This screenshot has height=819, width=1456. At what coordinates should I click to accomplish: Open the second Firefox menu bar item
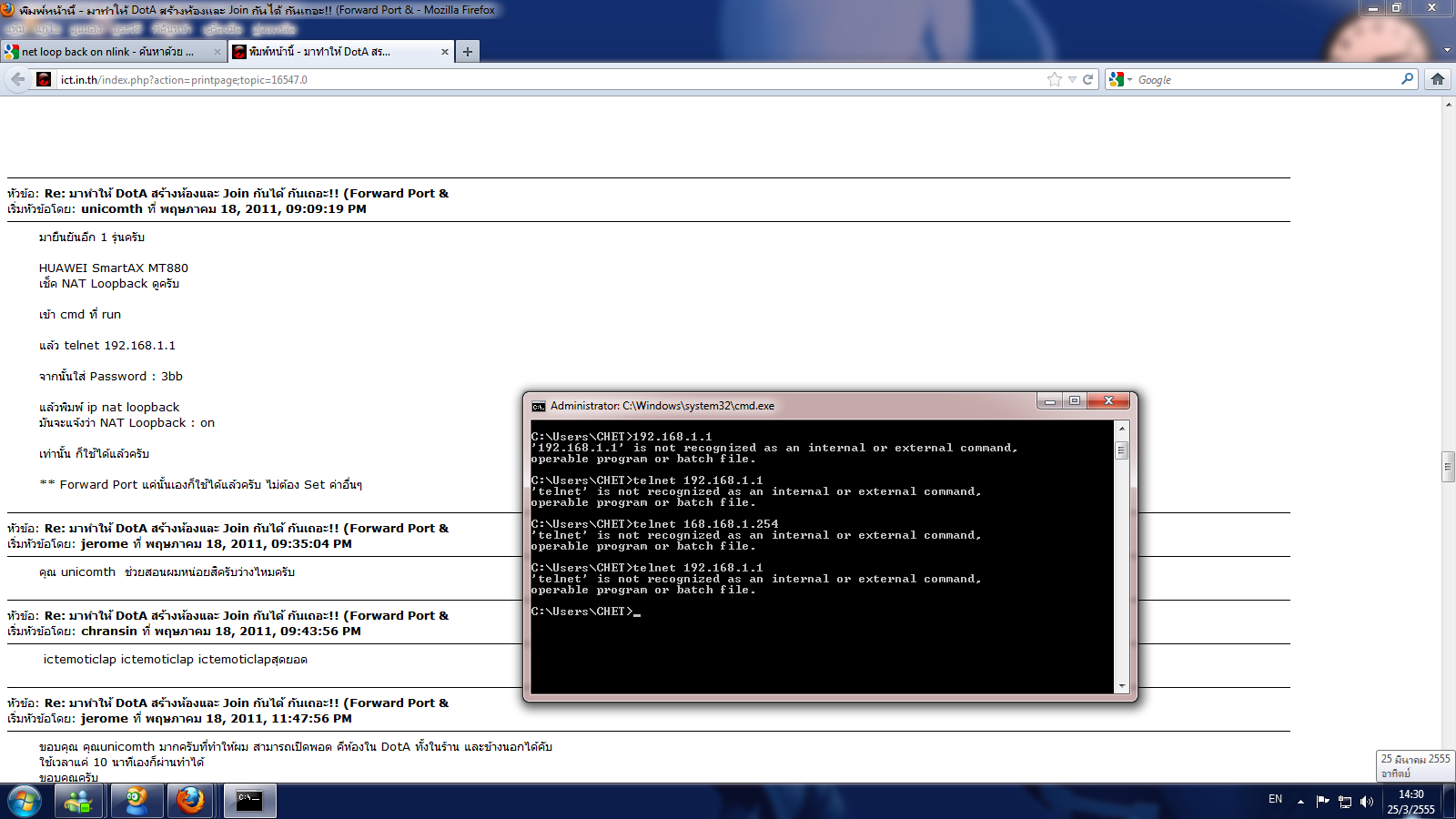pos(47,29)
